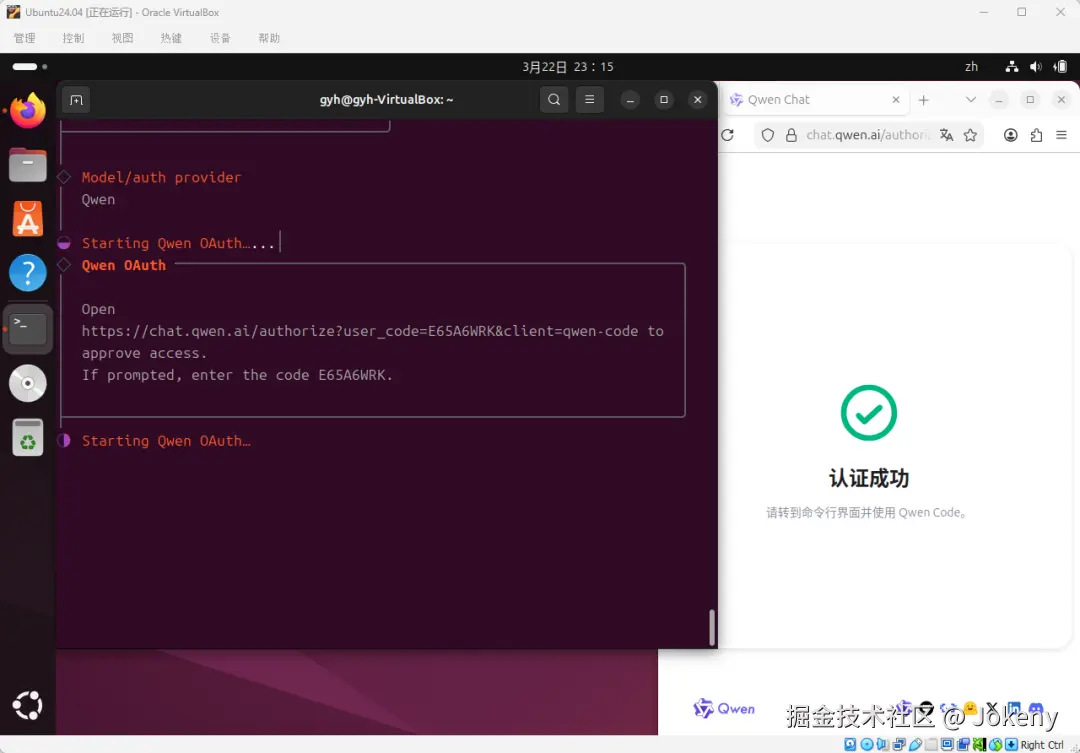Screen dimensions: 1080x753
Task: Click the translate page icon in address bar
Action: click(946, 135)
